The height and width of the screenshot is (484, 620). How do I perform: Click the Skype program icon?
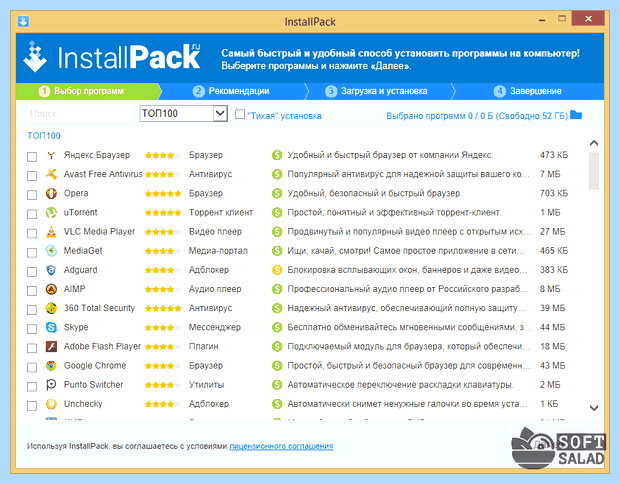click(51, 327)
